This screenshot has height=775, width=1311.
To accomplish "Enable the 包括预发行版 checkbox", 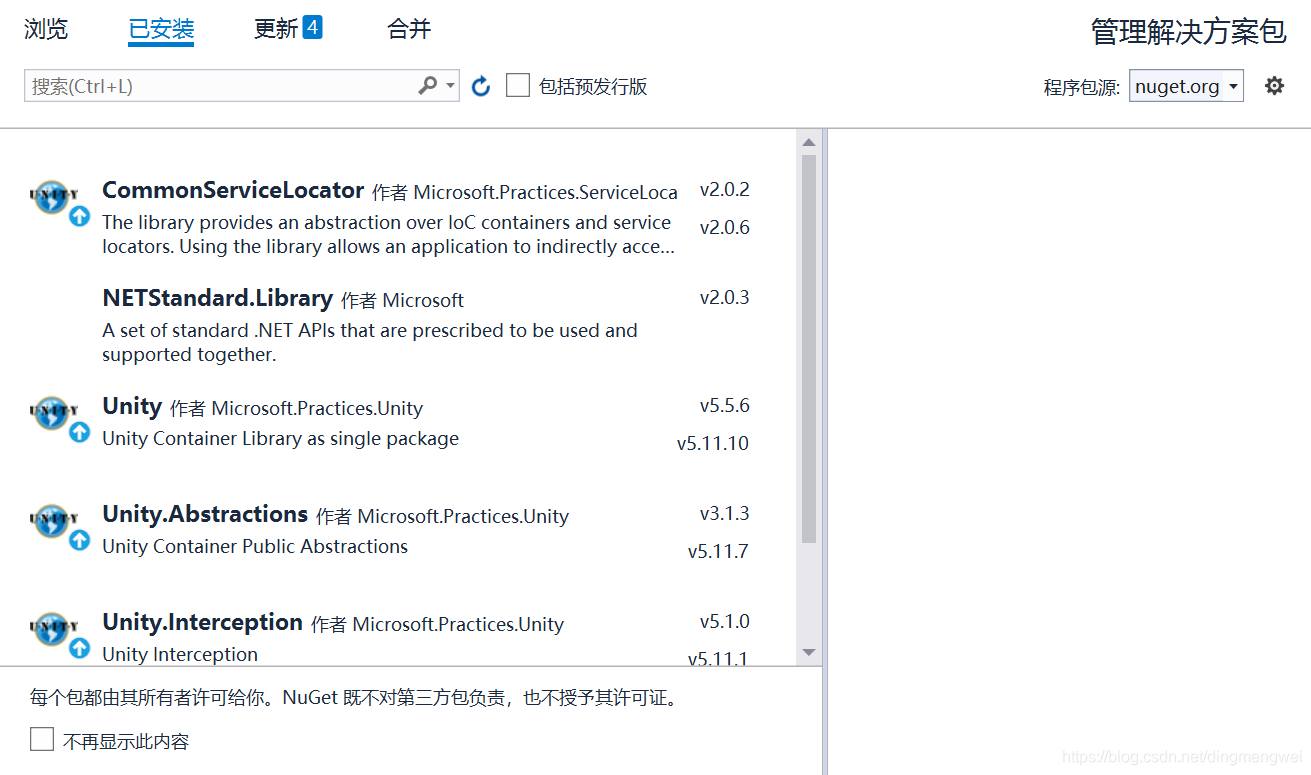I will pyautogui.click(x=518, y=85).
